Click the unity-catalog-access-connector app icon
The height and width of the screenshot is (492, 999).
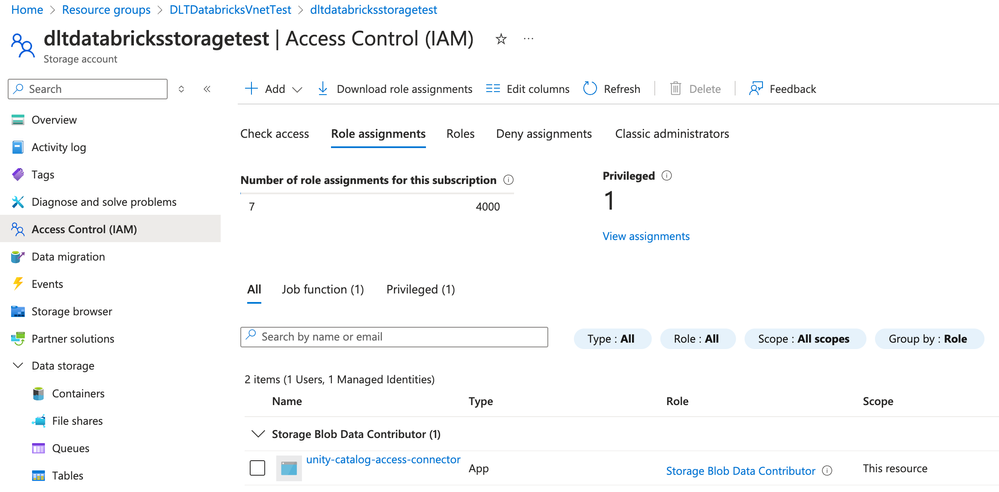coord(289,468)
